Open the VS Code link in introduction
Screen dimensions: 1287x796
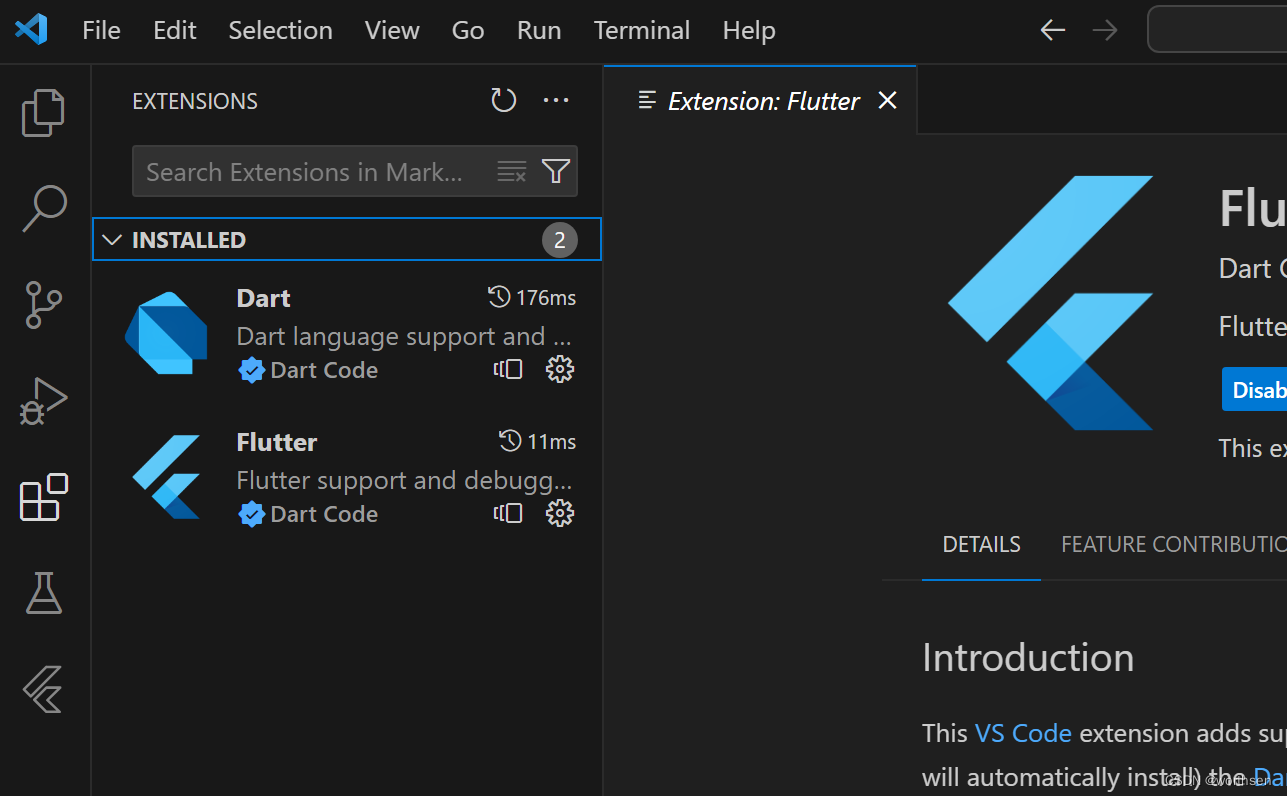[1023, 733]
